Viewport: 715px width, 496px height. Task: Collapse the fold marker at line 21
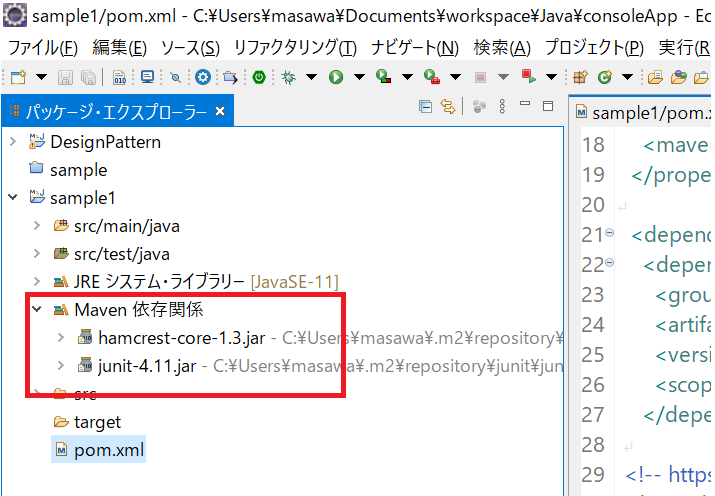pos(610,233)
